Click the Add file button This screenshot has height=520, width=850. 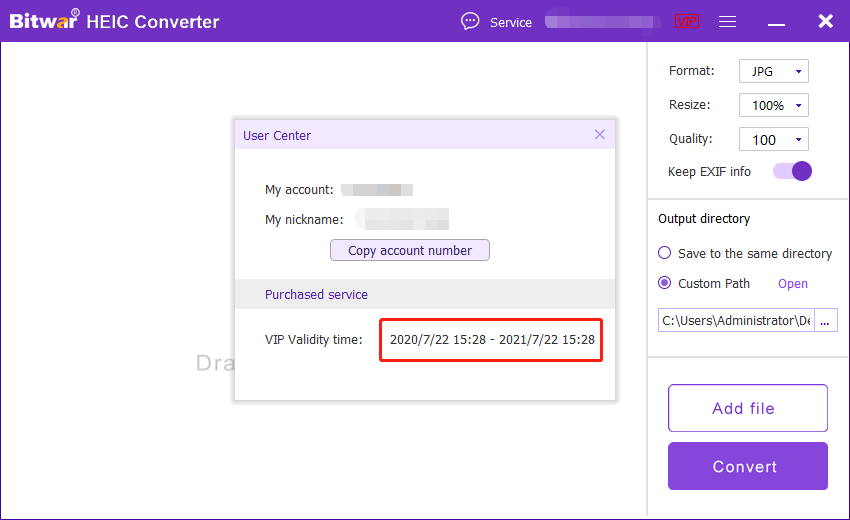[747, 408]
